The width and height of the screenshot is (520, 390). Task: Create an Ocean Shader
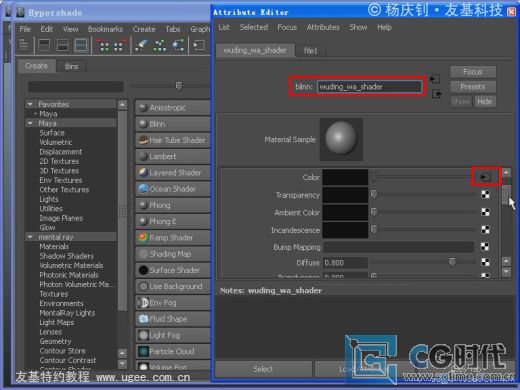pos(173,189)
